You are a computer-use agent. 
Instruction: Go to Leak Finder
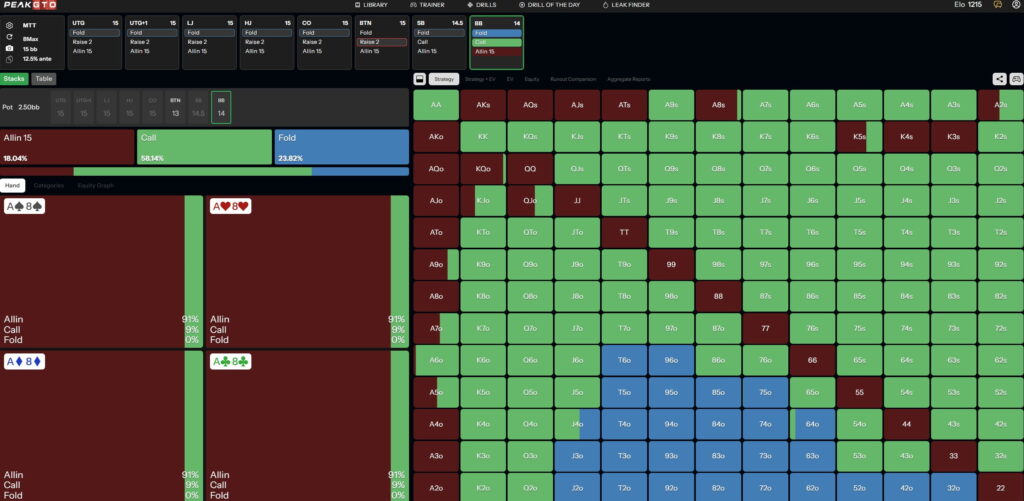(x=627, y=5)
